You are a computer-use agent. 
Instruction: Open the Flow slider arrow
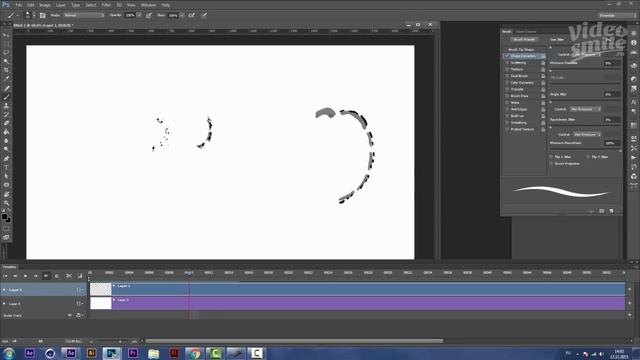[182, 16]
